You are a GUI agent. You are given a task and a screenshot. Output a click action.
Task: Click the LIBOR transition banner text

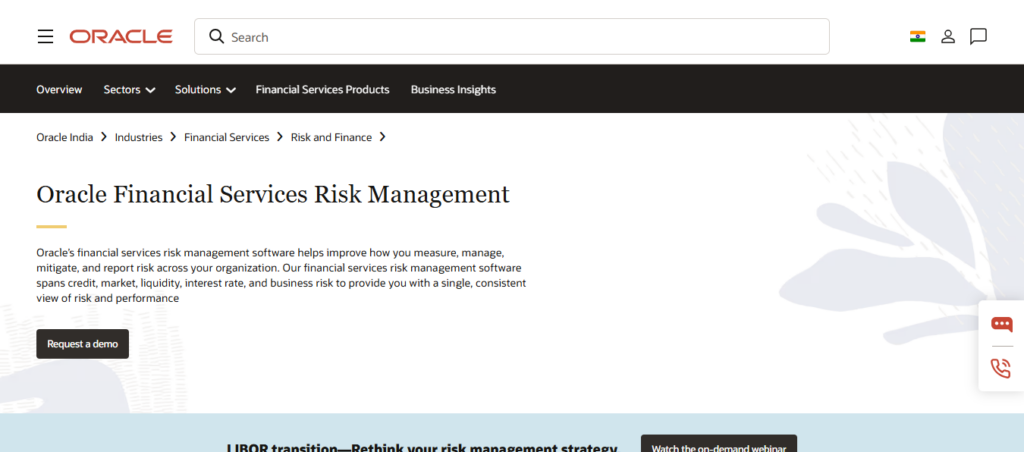[x=422, y=447]
